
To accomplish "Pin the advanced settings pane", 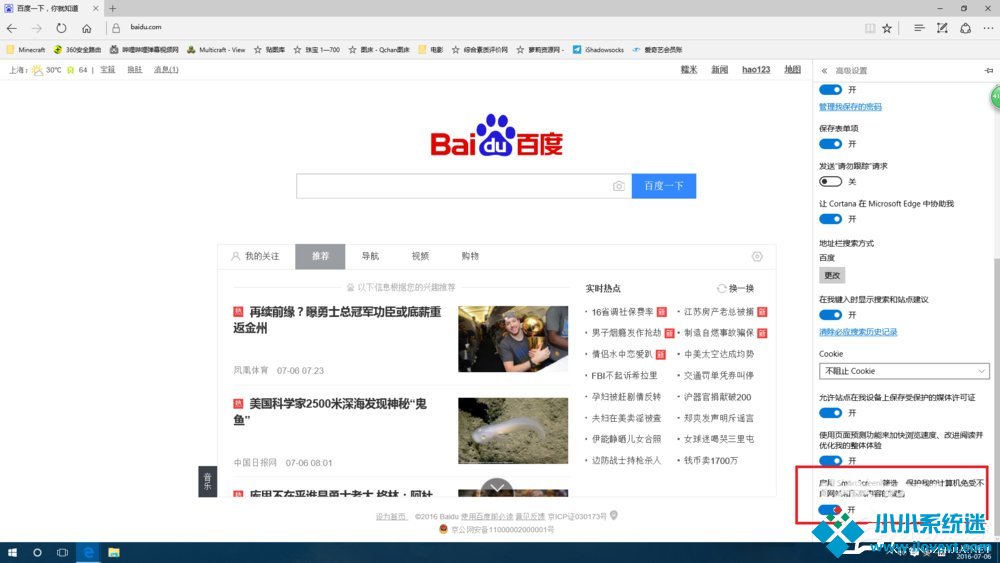I will (x=989, y=71).
